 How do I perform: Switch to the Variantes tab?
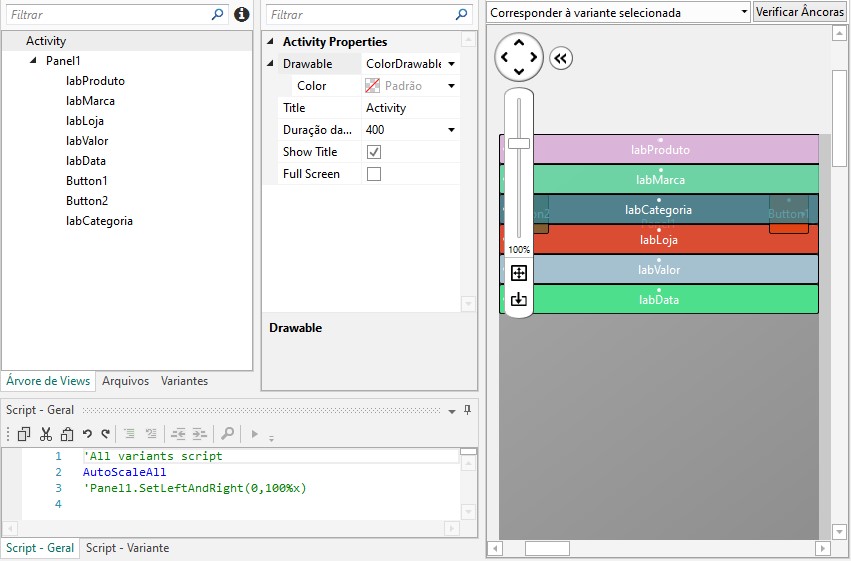[185, 381]
